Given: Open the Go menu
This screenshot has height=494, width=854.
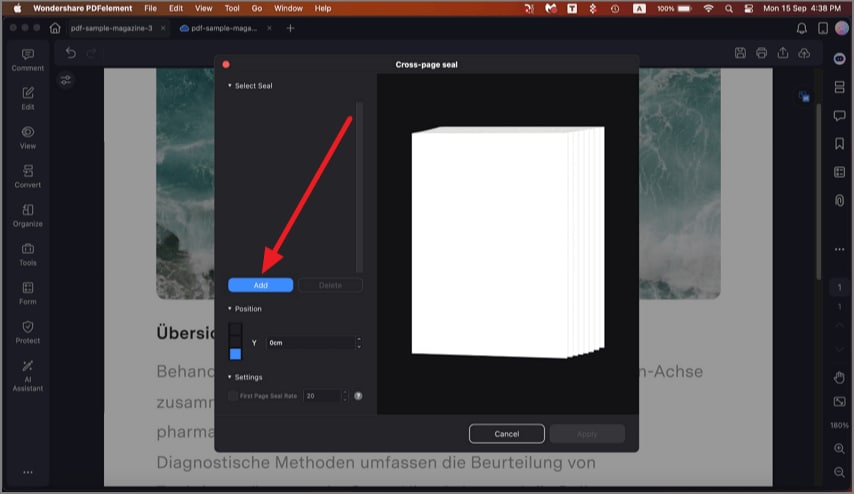Looking at the screenshot, I should point(257,8).
